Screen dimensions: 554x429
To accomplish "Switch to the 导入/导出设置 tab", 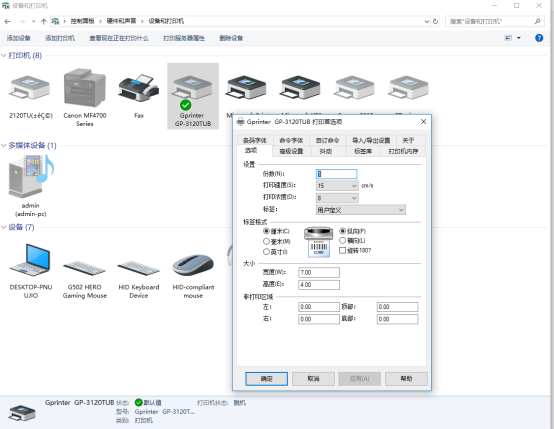I will [x=371, y=140].
